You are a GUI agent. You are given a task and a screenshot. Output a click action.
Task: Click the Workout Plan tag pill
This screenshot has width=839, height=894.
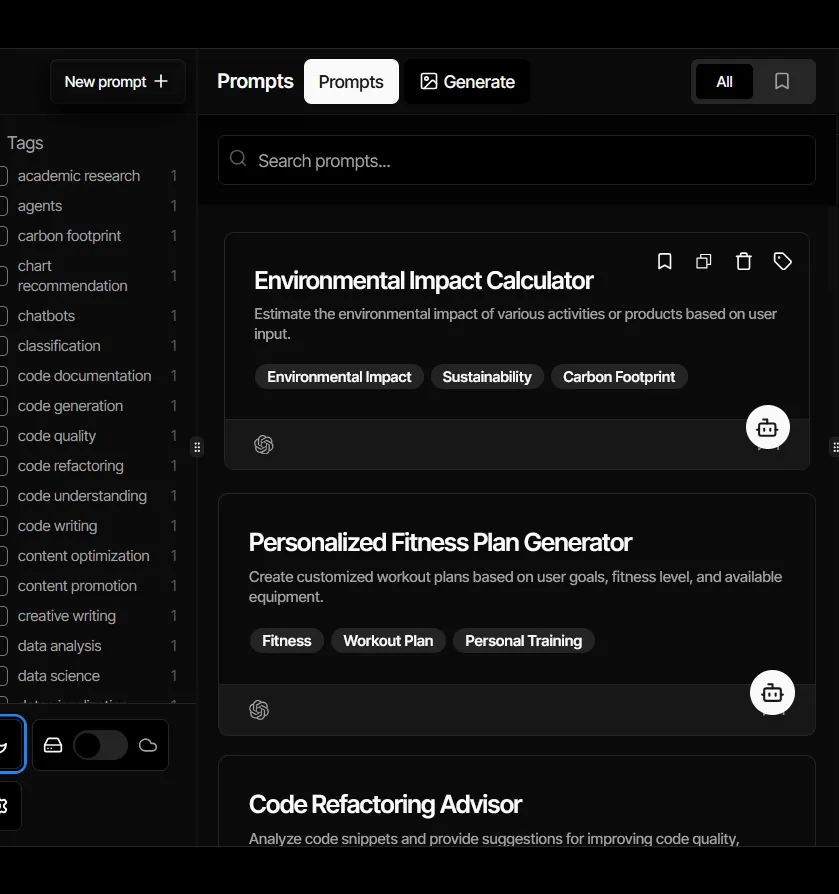click(x=388, y=641)
